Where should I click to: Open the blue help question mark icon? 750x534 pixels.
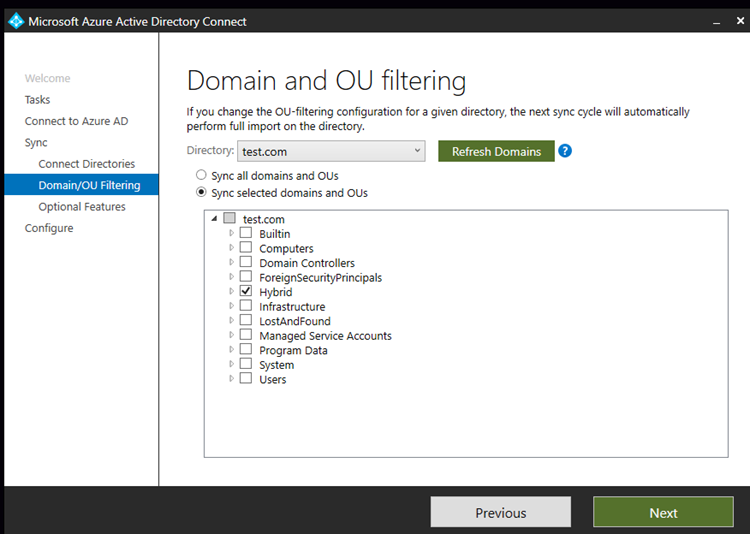pos(565,151)
